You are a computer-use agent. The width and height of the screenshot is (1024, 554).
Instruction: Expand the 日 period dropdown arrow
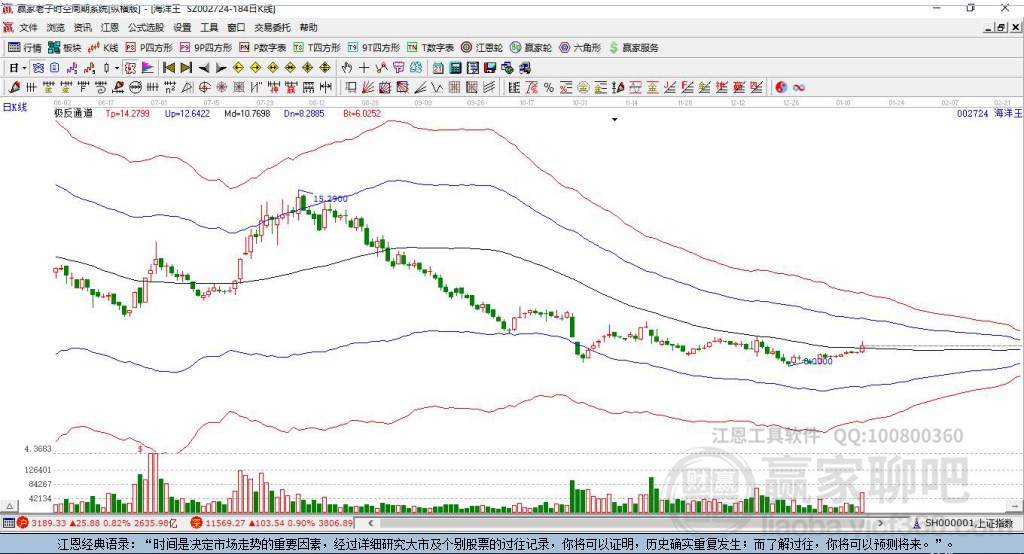point(24,68)
